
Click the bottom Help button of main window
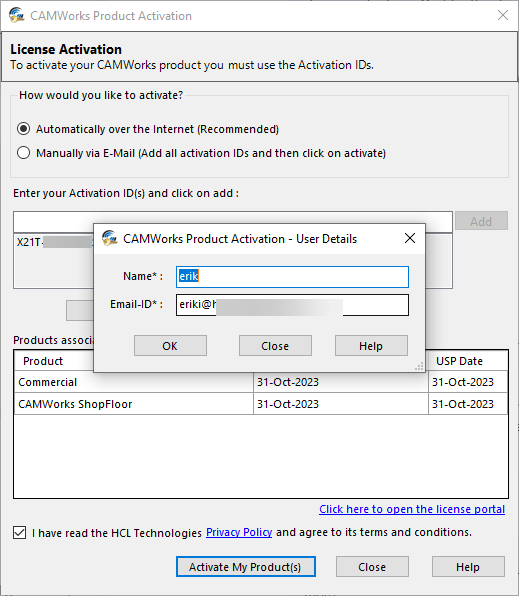tap(468, 567)
